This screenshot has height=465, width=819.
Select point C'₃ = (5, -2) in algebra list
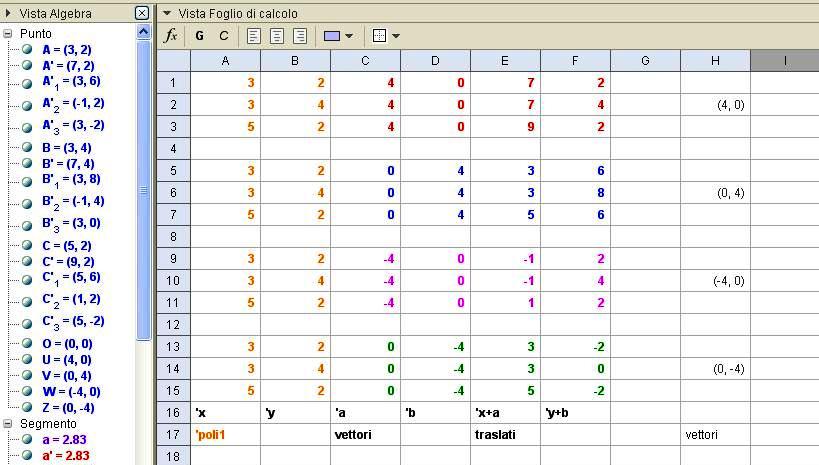coord(73,322)
